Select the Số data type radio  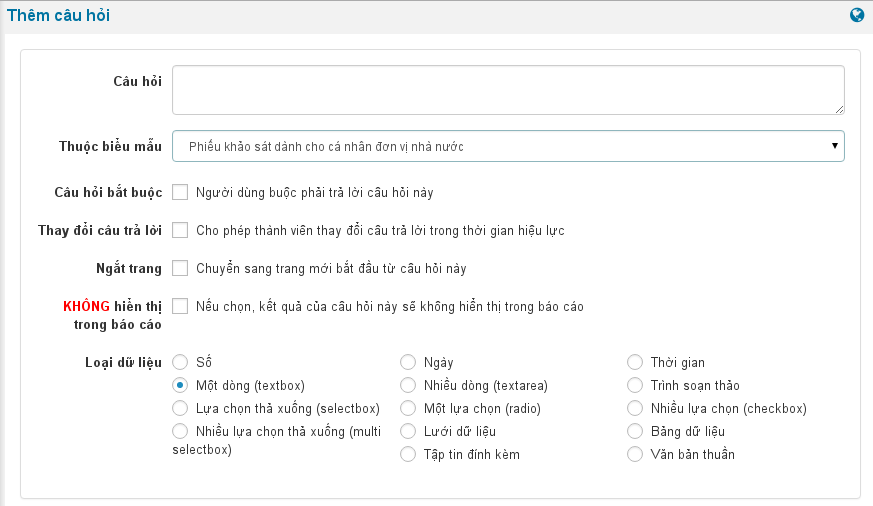click(x=180, y=362)
